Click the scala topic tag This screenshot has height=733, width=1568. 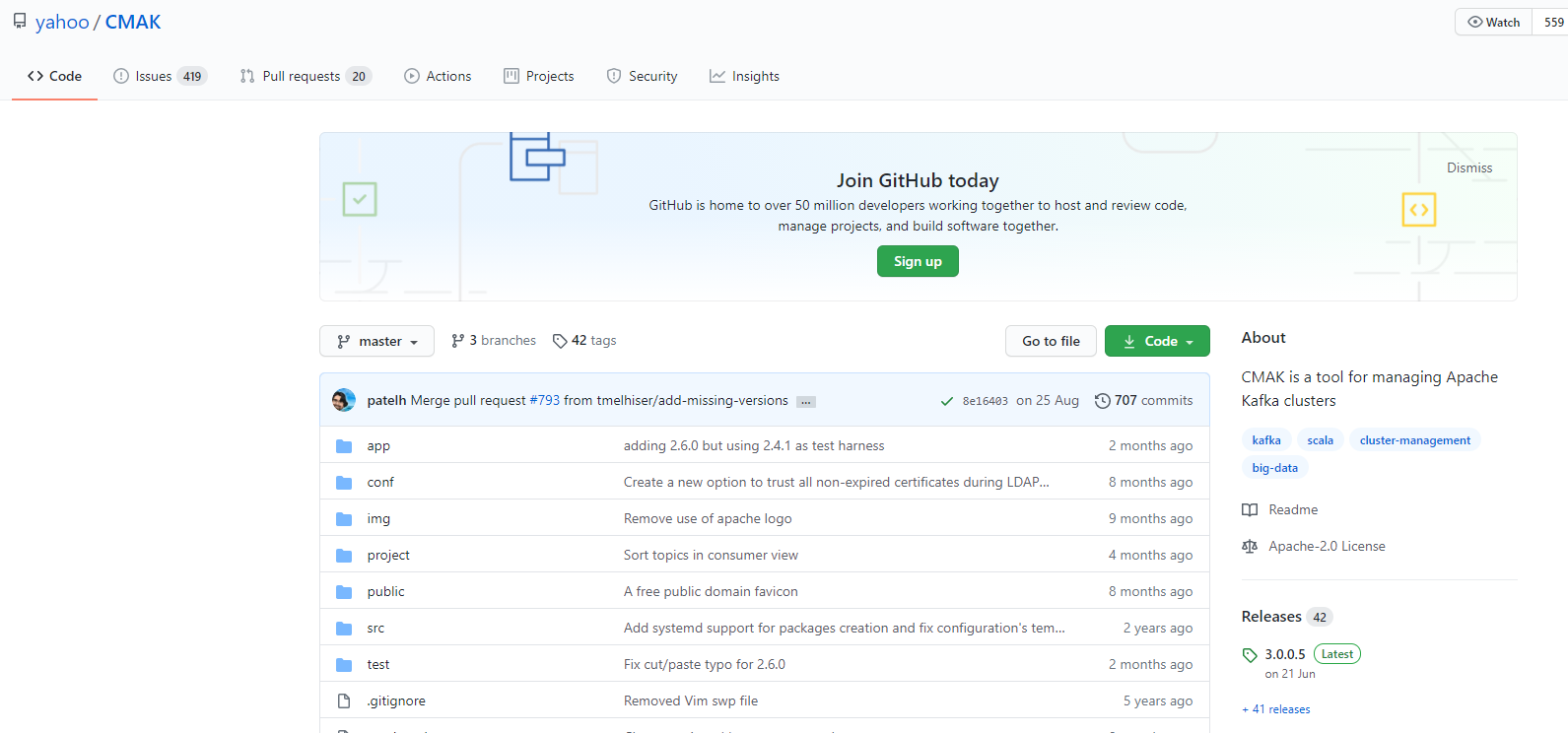1321,440
